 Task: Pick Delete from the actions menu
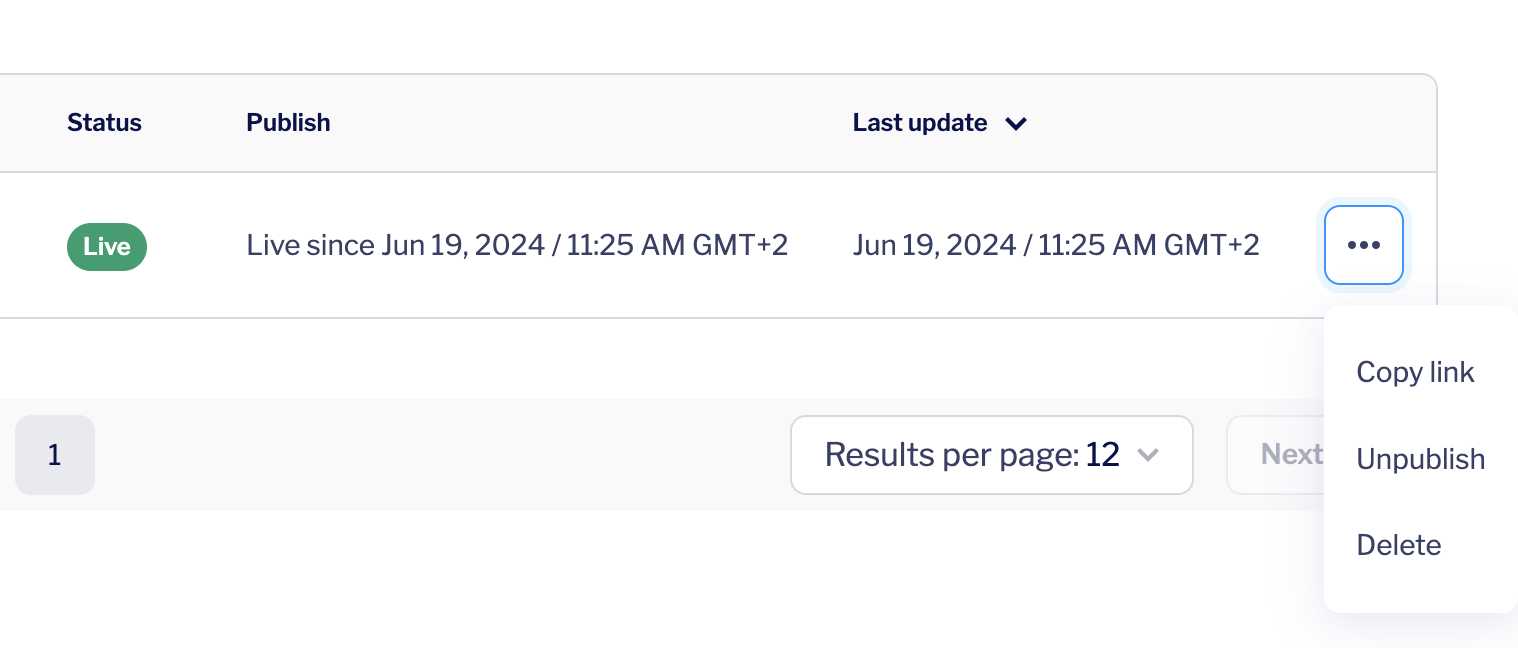pos(1398,545)
